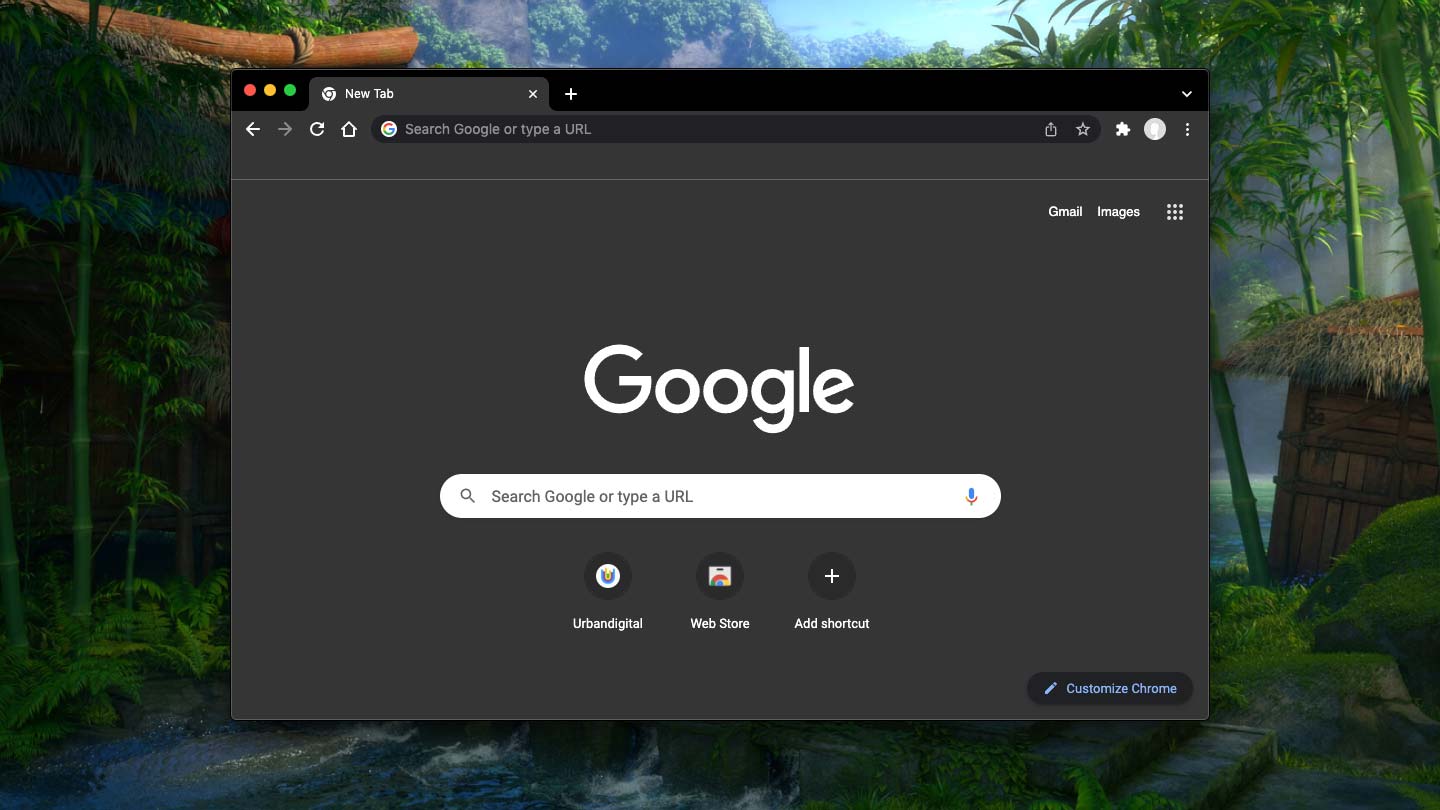1440x810 pixels.
Task: Open the Home page icon
Action: (349, 129)
